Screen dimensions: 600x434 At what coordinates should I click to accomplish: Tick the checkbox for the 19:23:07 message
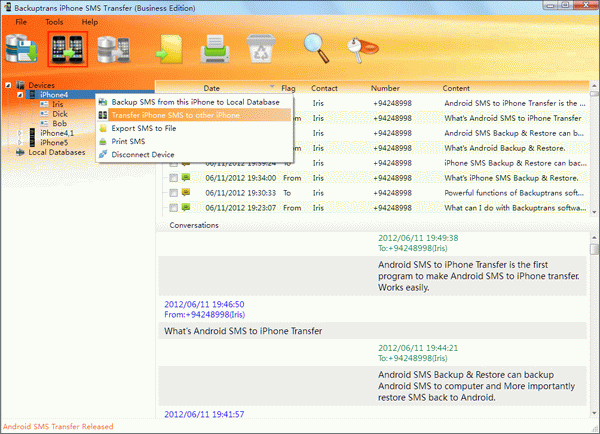(x=174, y=208)
